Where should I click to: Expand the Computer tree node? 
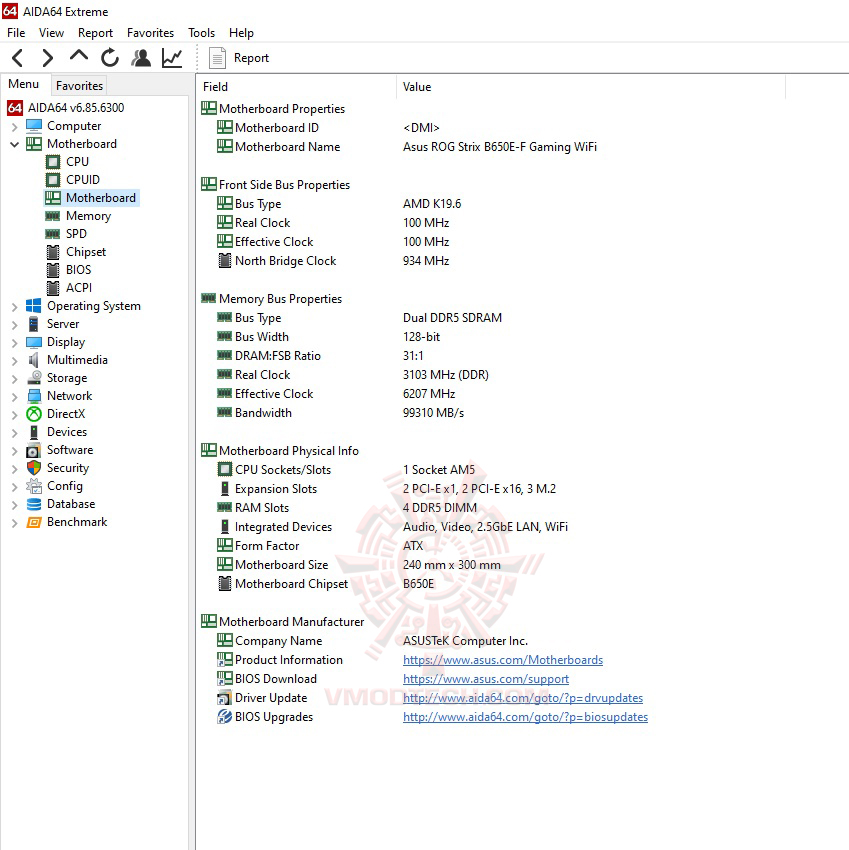coord(15,127)
